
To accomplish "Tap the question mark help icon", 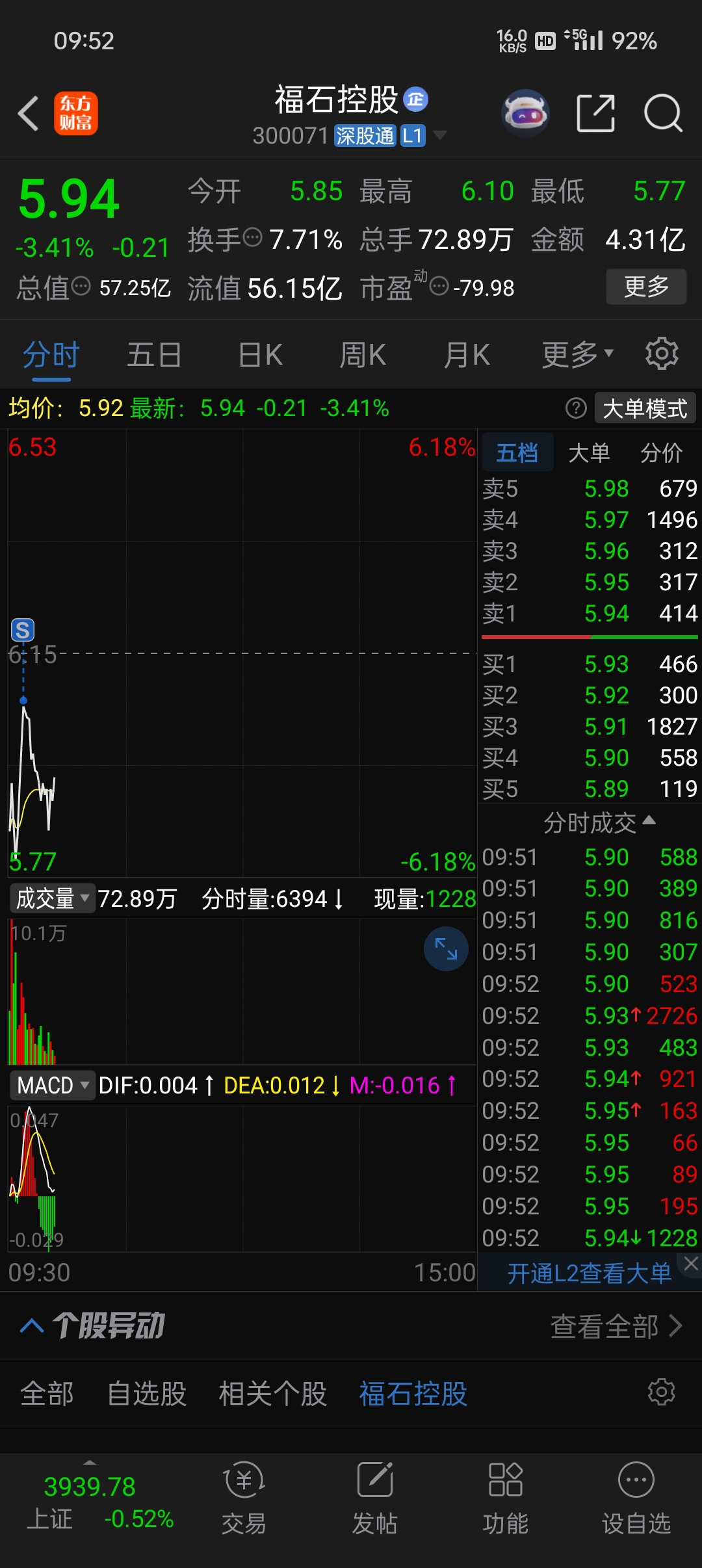I will tap(576, 408).
